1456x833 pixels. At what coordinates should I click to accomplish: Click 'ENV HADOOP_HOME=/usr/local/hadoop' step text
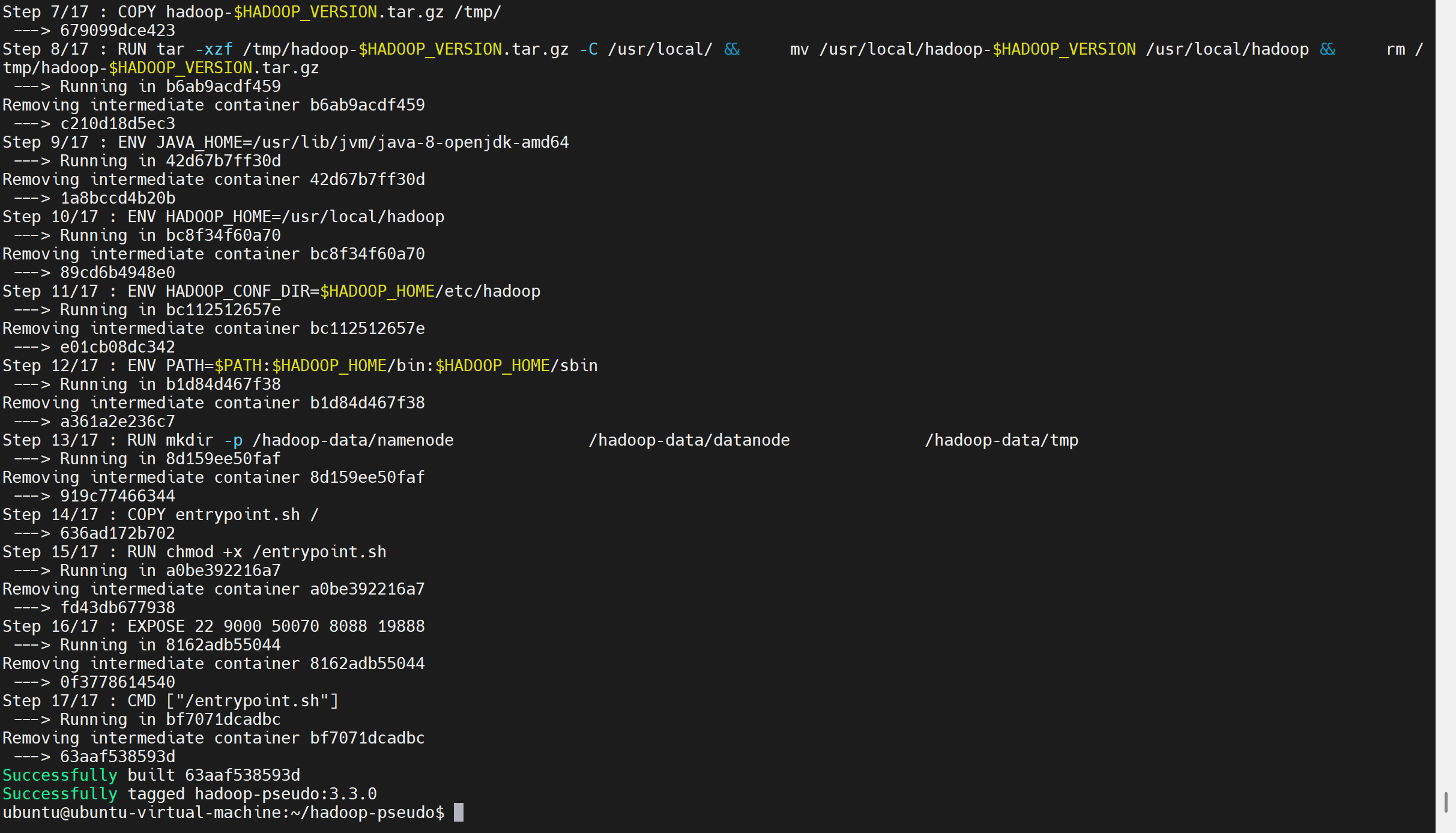click(285, 217)
